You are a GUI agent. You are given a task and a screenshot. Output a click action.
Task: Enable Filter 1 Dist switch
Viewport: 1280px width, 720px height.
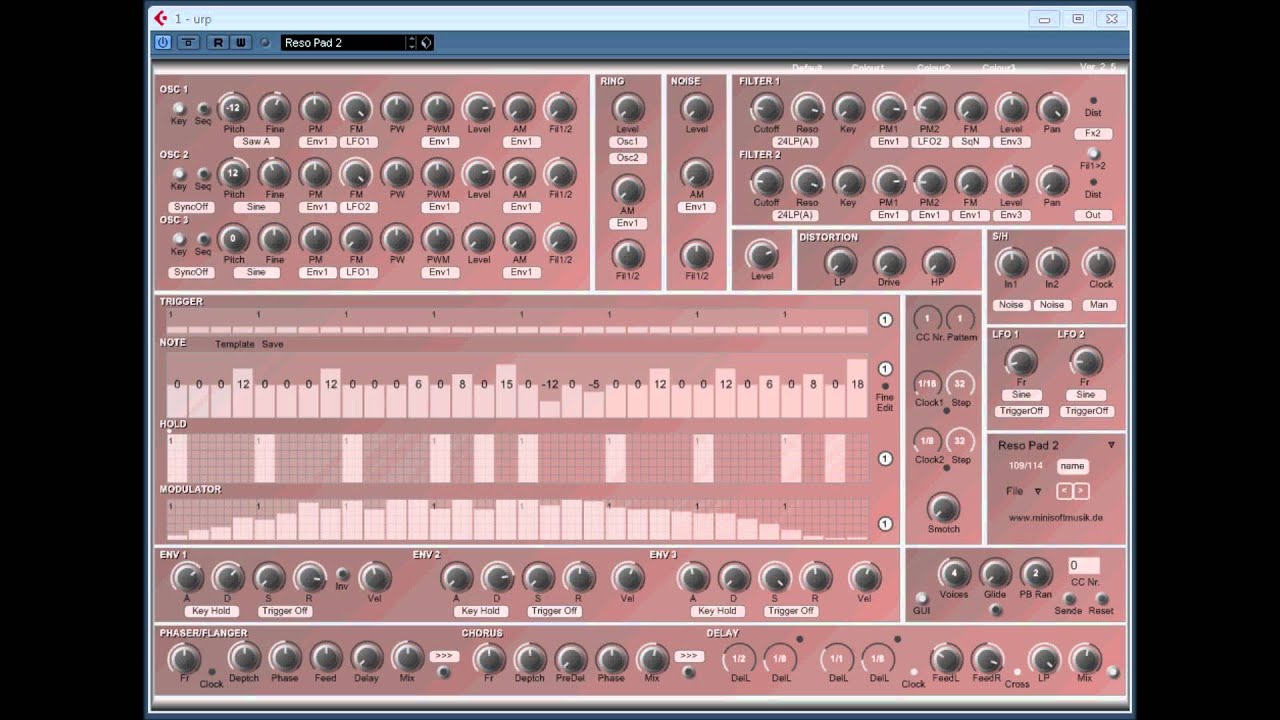pos(1093,101)
